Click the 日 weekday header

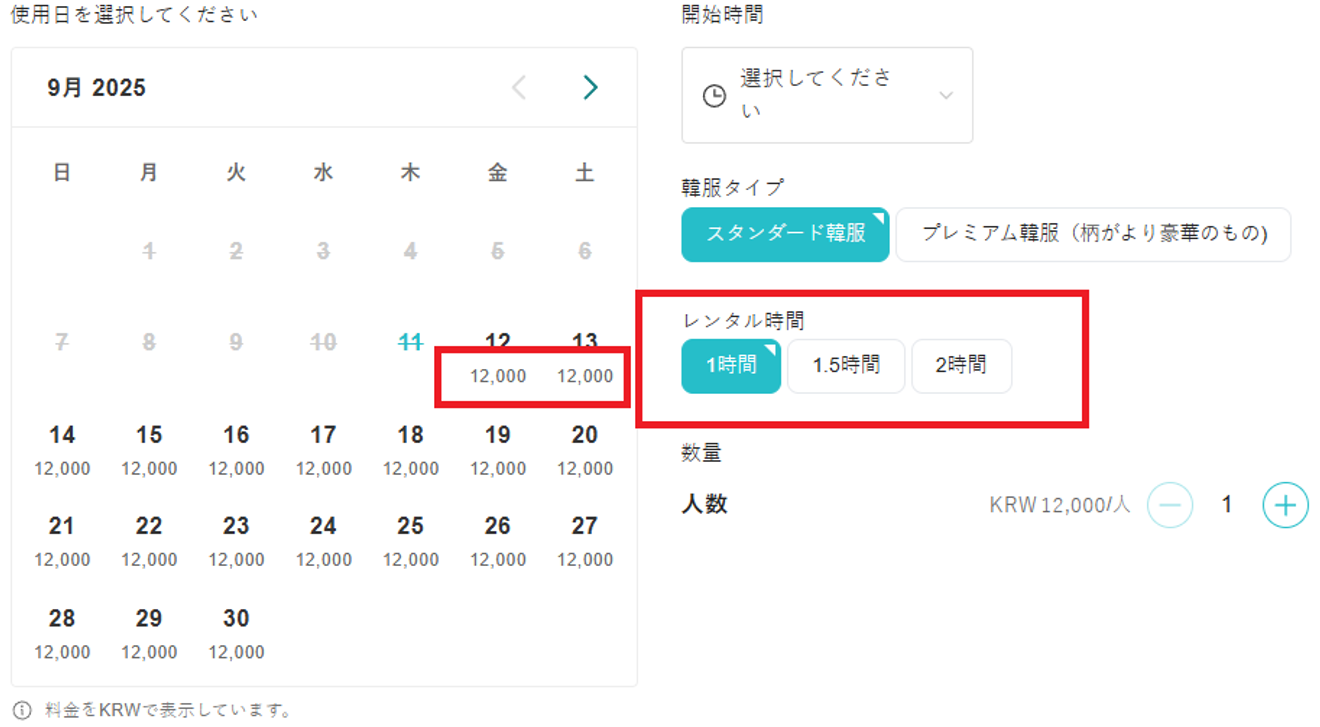pyautogui.click(x=62, y=173)
